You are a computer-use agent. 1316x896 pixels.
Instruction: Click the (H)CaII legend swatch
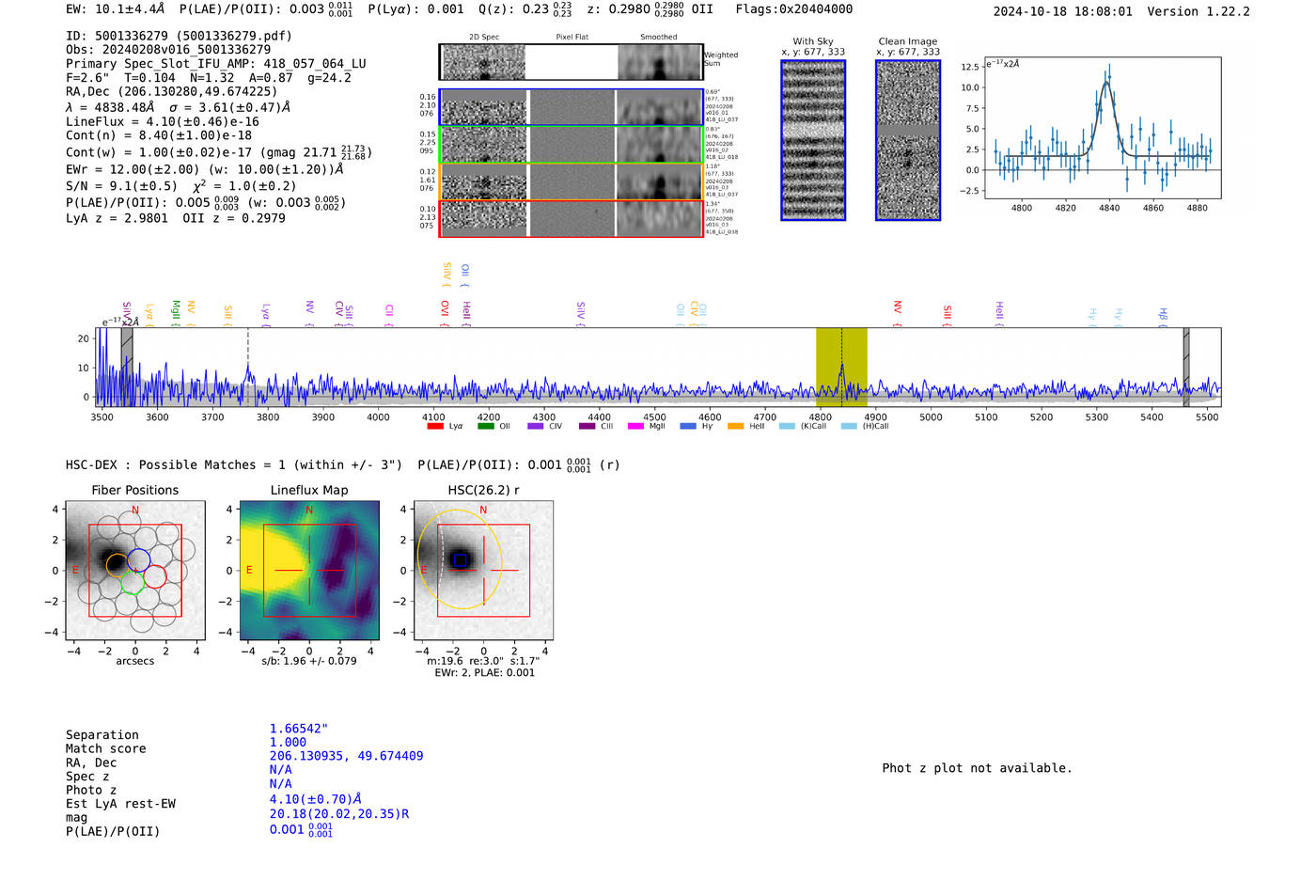(850, 426)
